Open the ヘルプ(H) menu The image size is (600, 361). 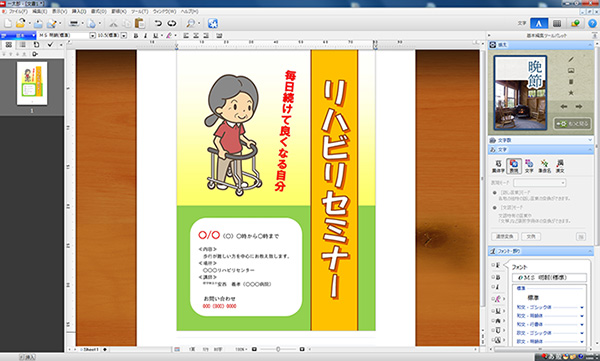pos(189,12)
